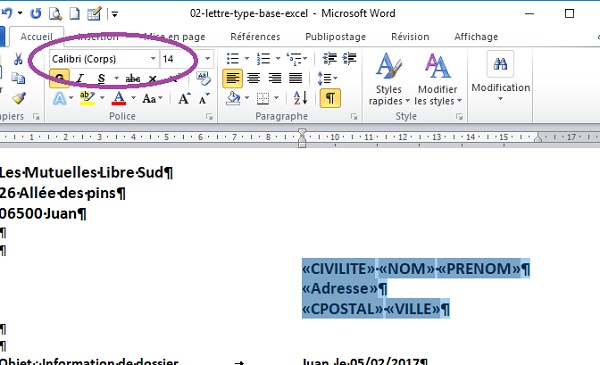600x365 pixels.
Task: Expand borders dropdown arrow
Action: (276, 98)
